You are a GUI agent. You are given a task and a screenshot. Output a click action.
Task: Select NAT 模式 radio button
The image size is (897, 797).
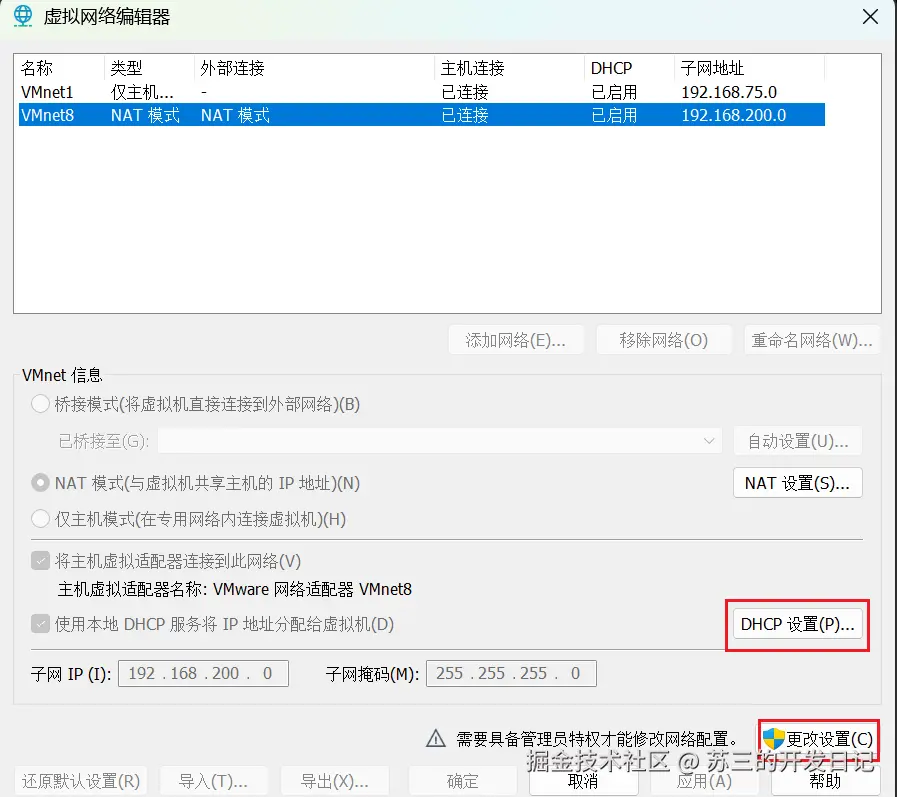pyautogui.click(x=40, y=483)
